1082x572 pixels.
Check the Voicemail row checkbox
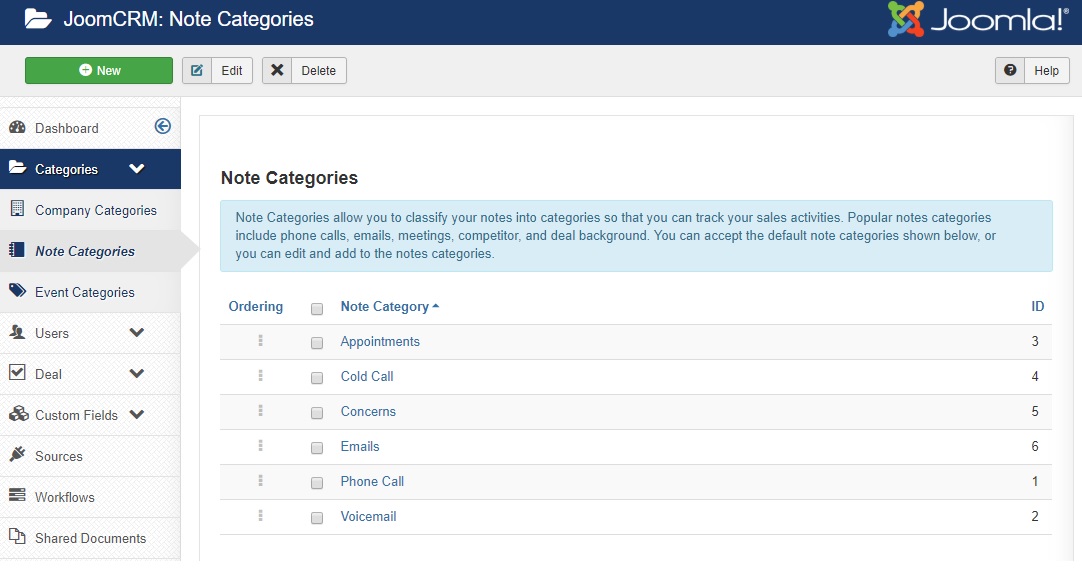[x=317, y=518]
